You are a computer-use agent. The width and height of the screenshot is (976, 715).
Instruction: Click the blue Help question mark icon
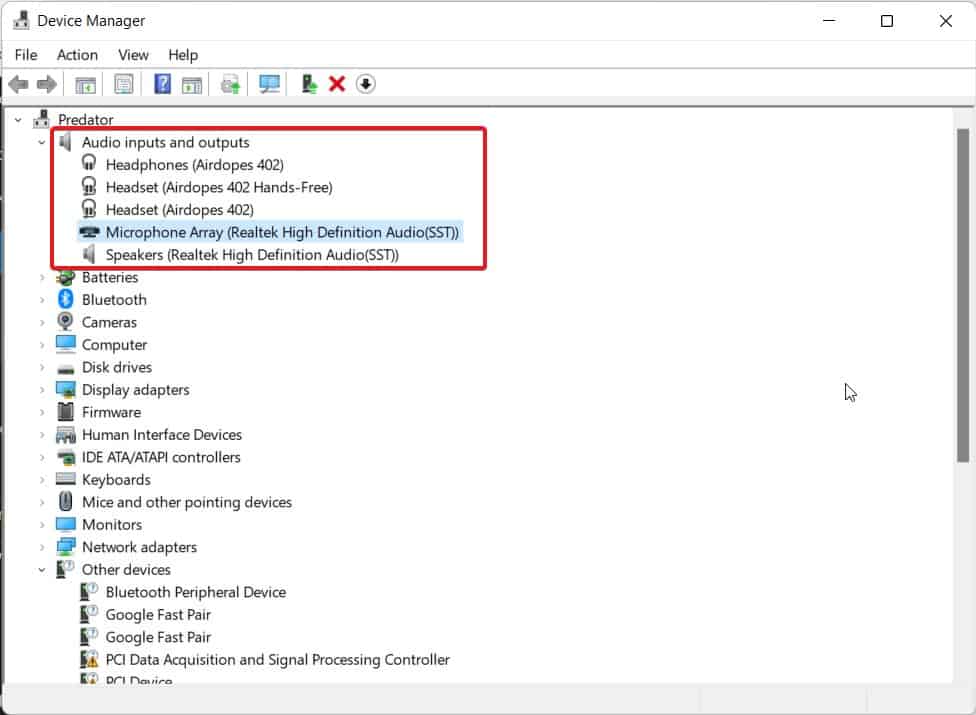click(x=162, y=84)
